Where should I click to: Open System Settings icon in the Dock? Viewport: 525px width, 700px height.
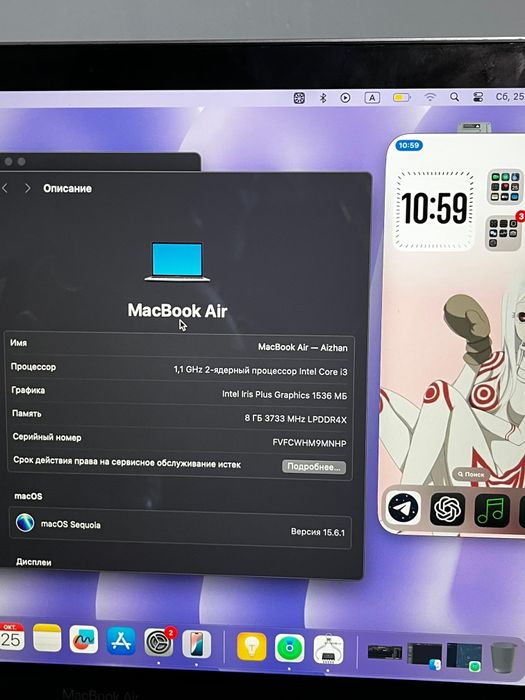(x=158, y=642)
